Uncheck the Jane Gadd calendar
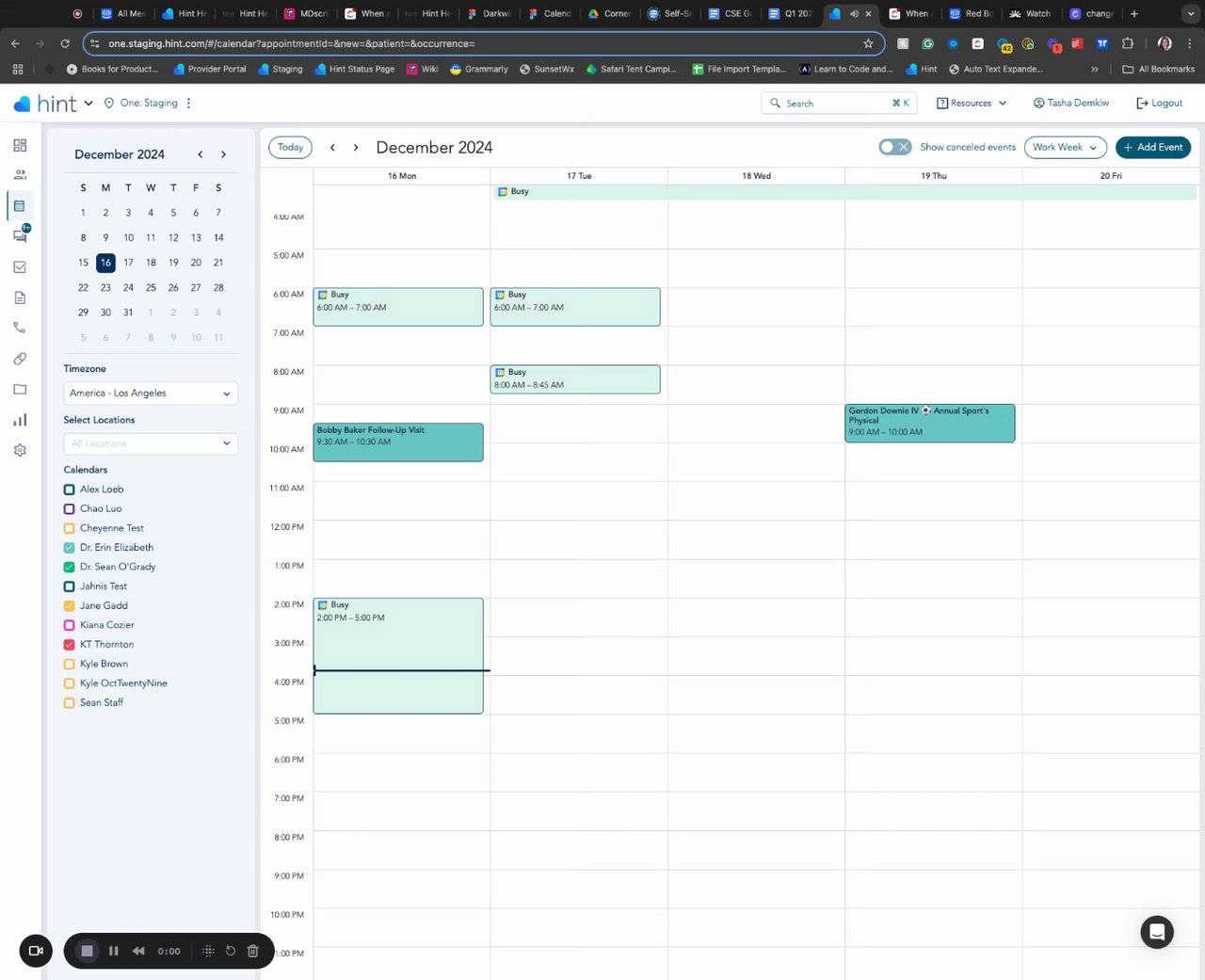Viewport: 1205px width, 980px height. 69,605
